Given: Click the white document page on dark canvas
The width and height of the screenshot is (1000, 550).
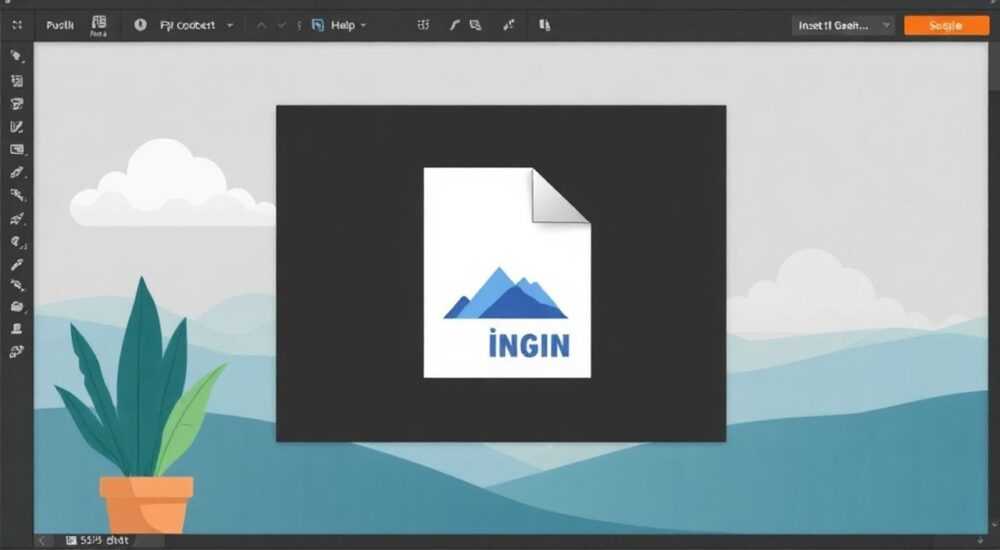Looking at the screenshot, I should [x=507, y=272].
